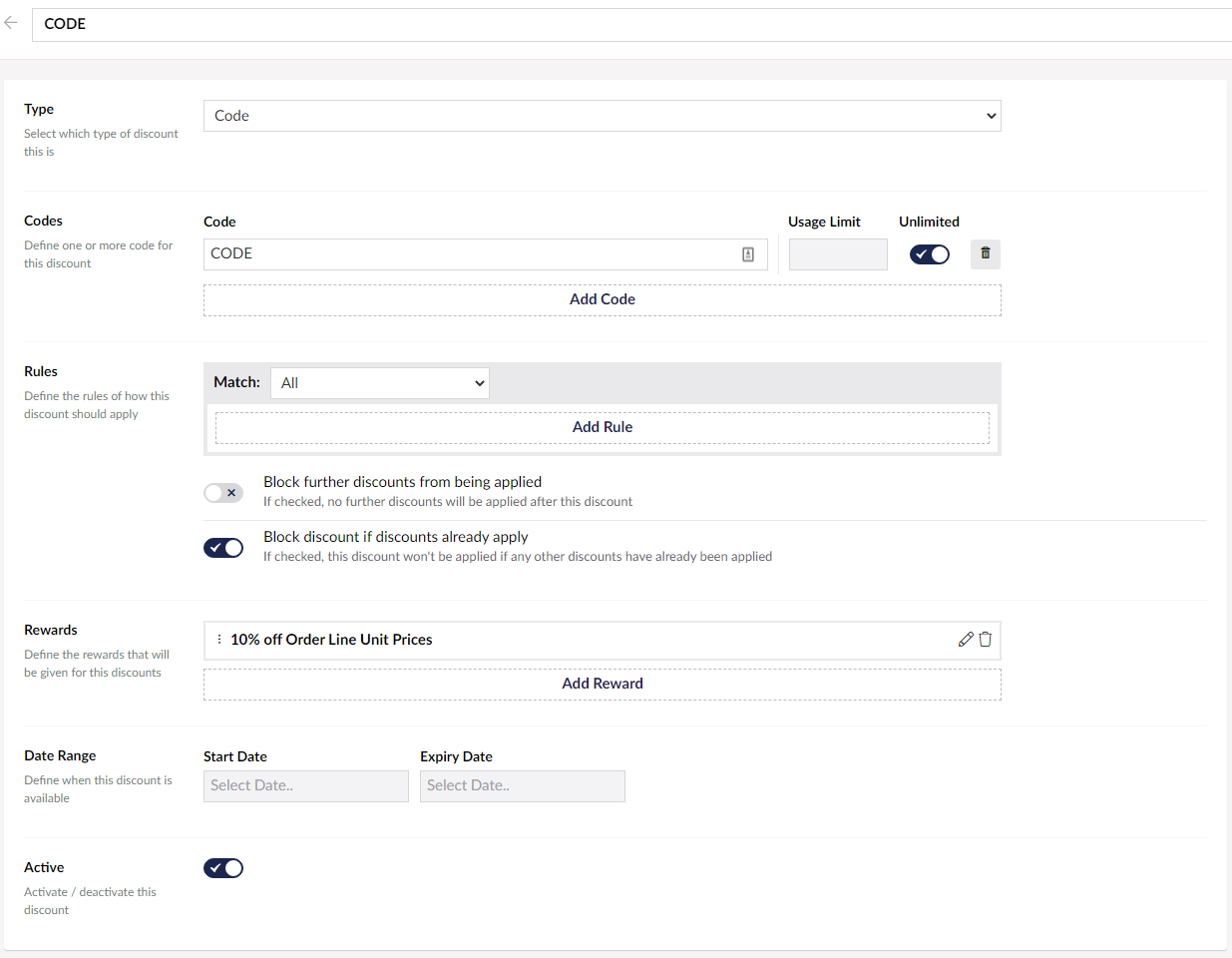Click the Date Range section heading
This screenshot has height=958, width=1232.
(60, 755)
